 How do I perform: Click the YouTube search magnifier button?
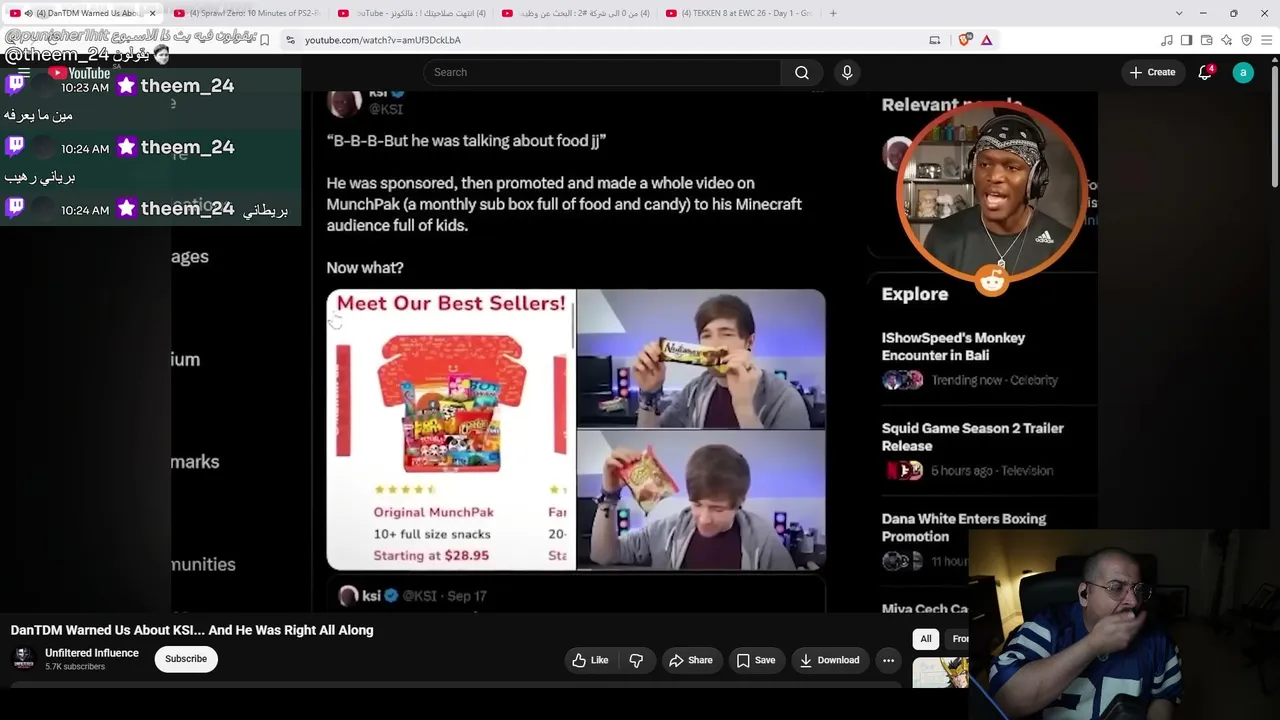tap(801, 72)
